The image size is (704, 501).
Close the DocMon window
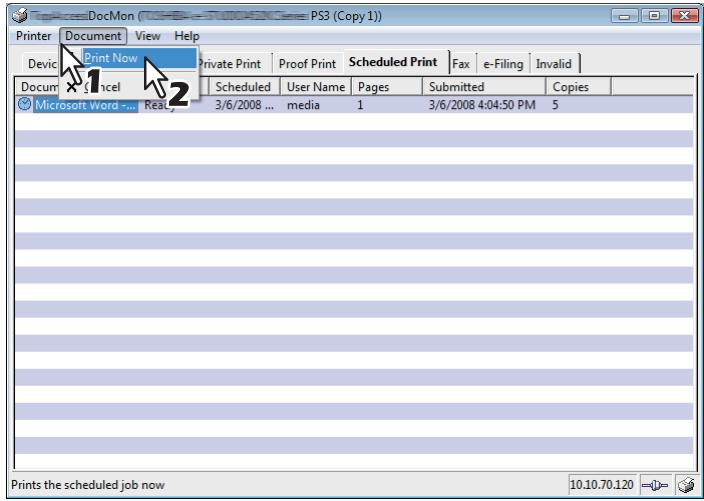[x=684, y=16]
